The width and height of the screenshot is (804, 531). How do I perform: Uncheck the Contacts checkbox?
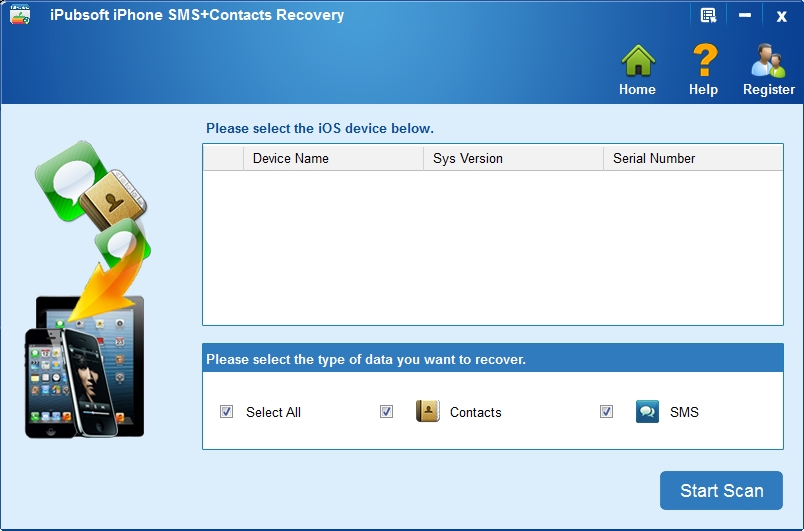(386, 412)
